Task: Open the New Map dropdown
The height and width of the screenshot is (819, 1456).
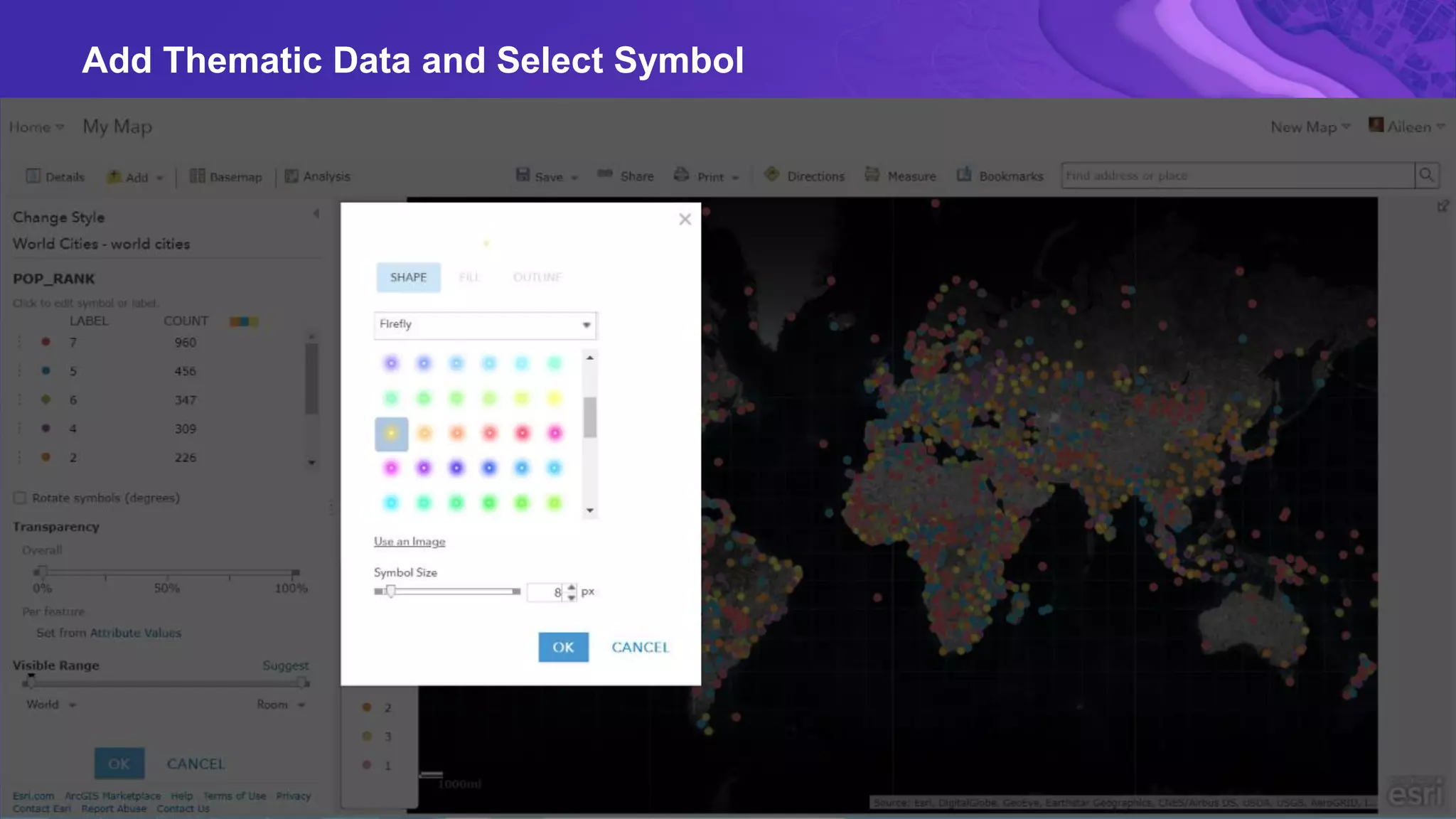Action: (x=1310, y=127)
